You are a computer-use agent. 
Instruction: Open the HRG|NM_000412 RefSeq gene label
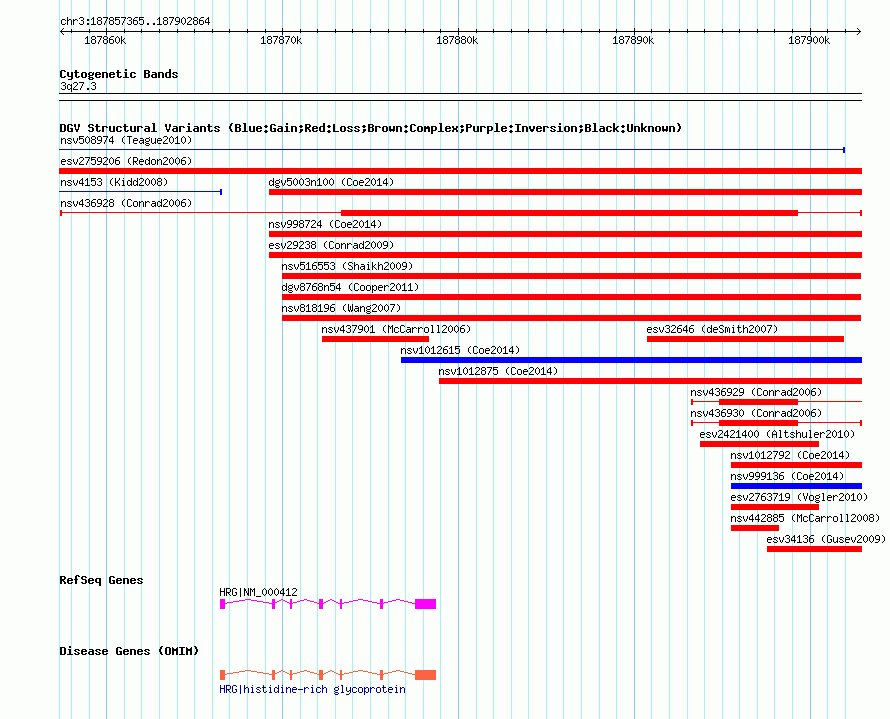pyautogui.click(x=258, y=592)
